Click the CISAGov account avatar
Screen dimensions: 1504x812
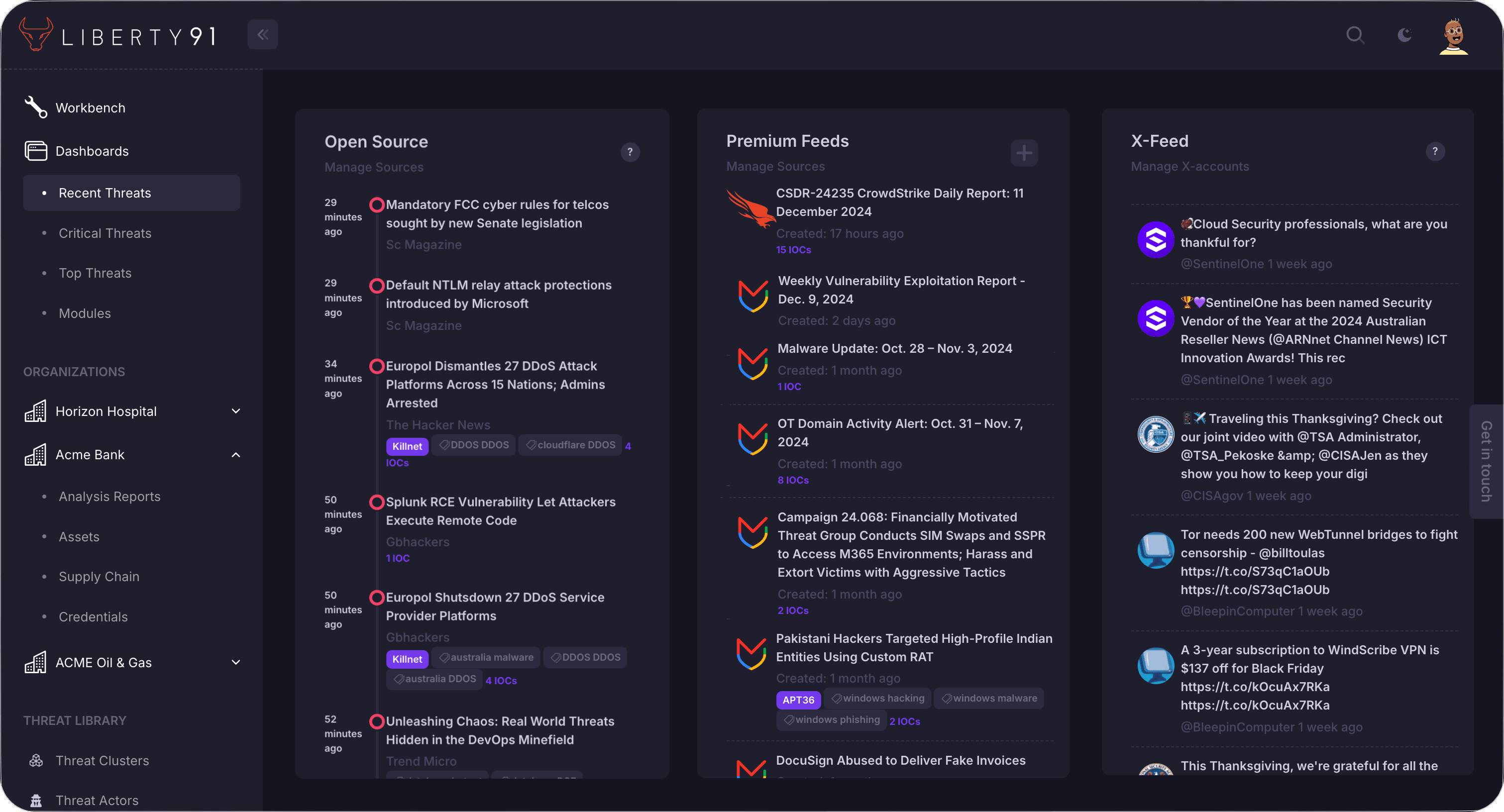point(1156,434)
